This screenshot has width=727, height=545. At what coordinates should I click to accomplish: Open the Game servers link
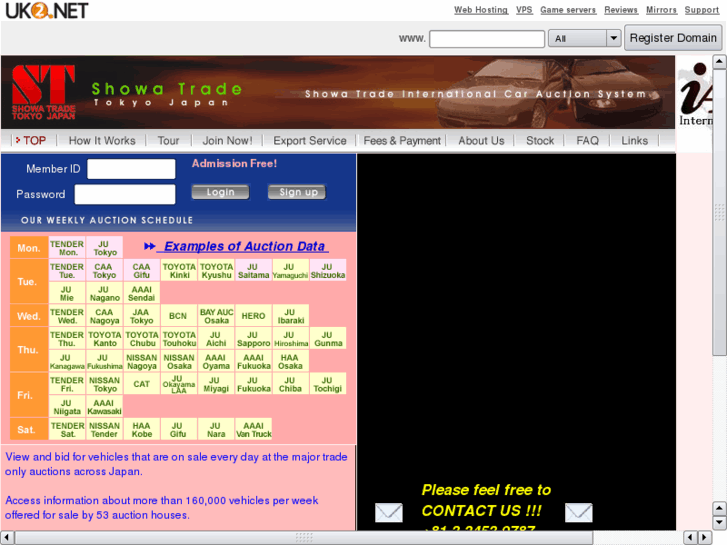pos(568,10)
